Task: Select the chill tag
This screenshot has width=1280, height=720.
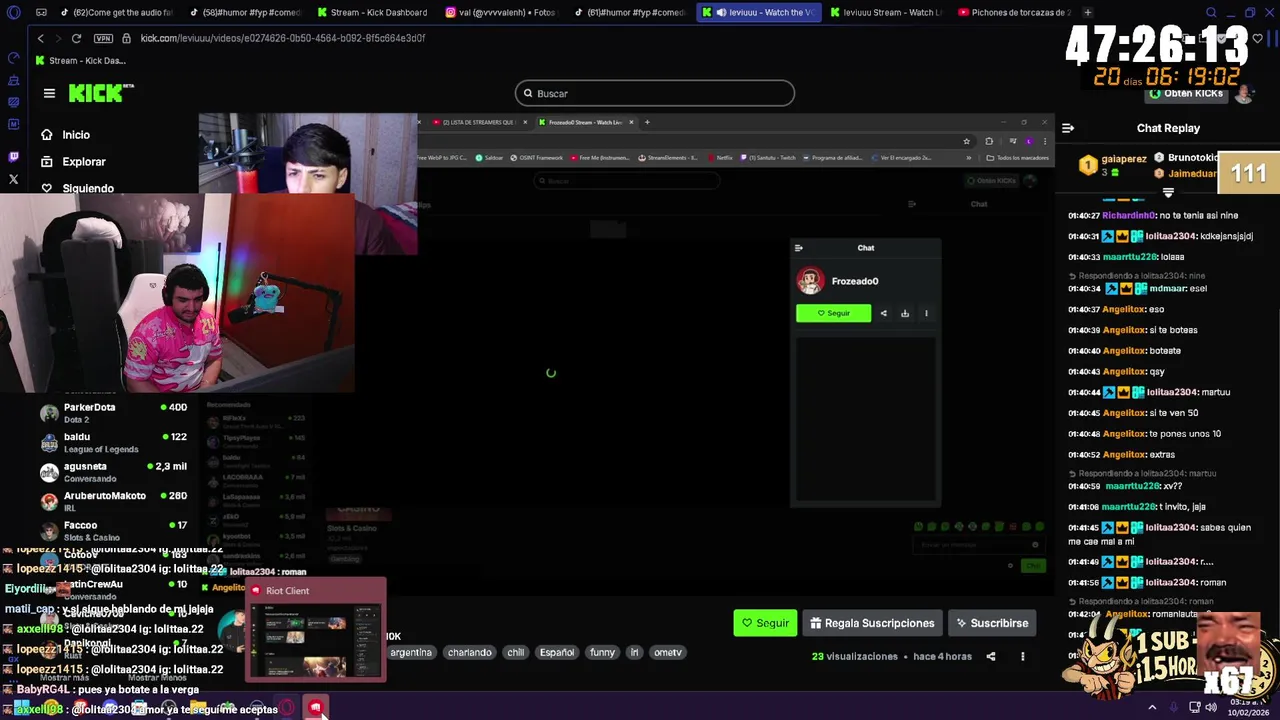Action: (515, 652)
